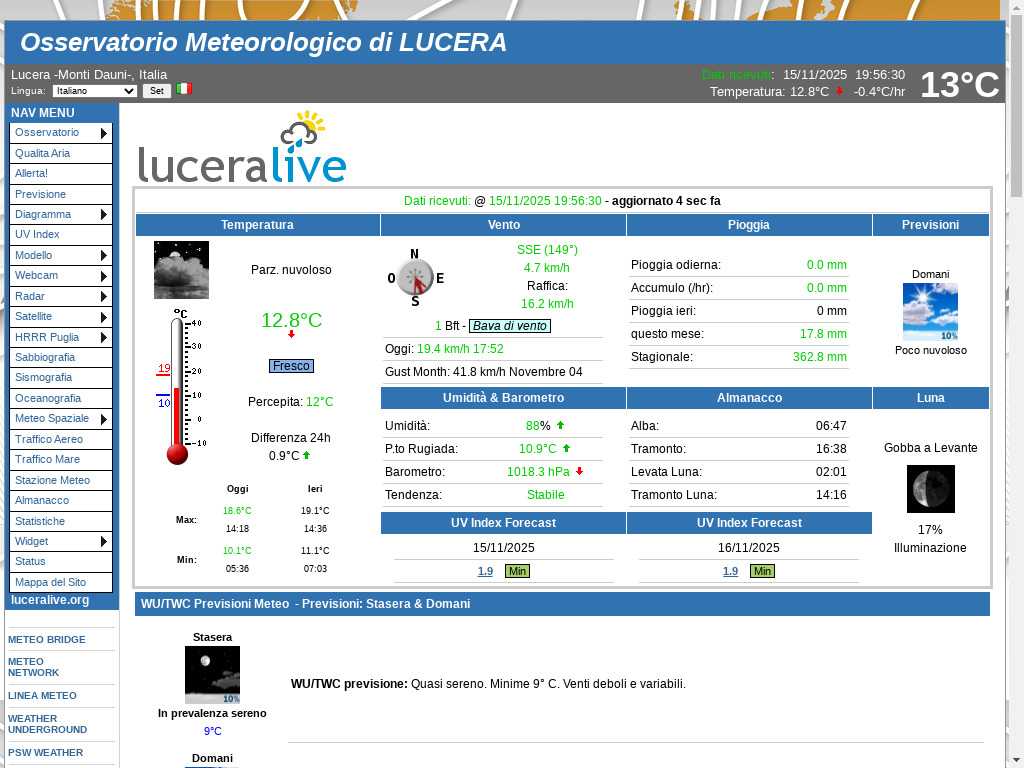This screenshot has height=768, width=1024.
Task: Follow the Weather Underground link
Action: [x=47, y=724]
